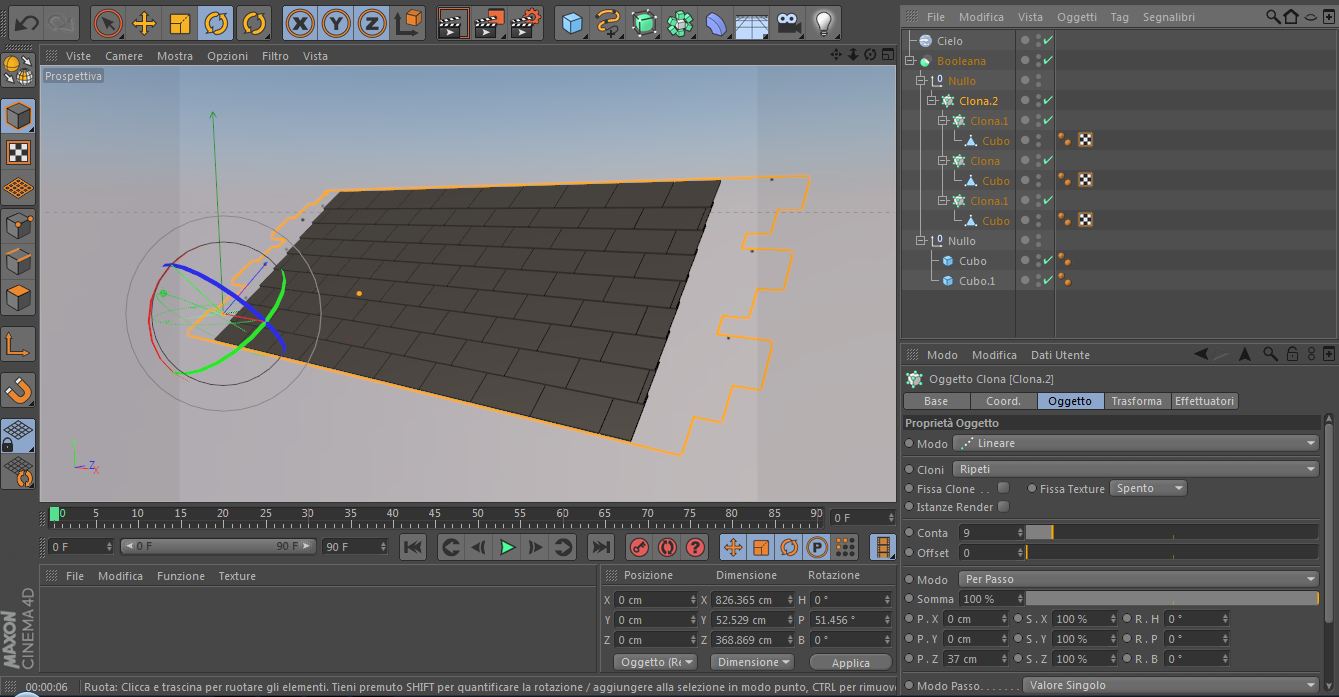Collapse the Booleana tree node
The height and width of the screenshot is (697, 1339).
[x=910, y=61]
